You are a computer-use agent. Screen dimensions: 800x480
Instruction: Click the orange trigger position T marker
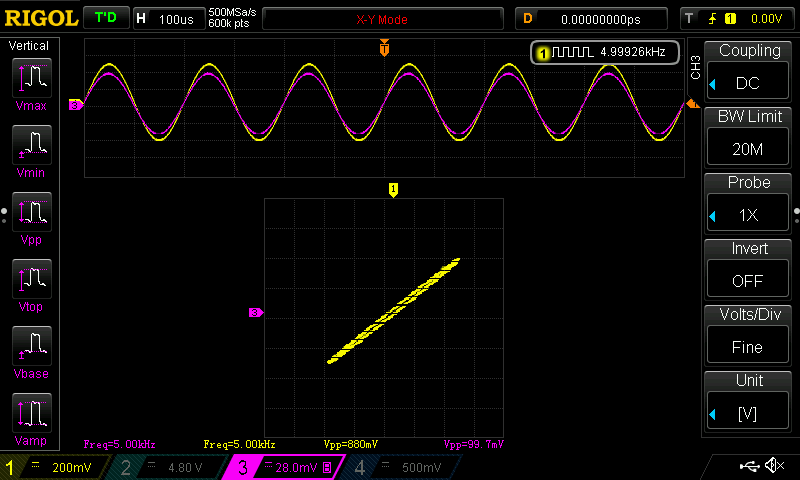pos(384,47)
